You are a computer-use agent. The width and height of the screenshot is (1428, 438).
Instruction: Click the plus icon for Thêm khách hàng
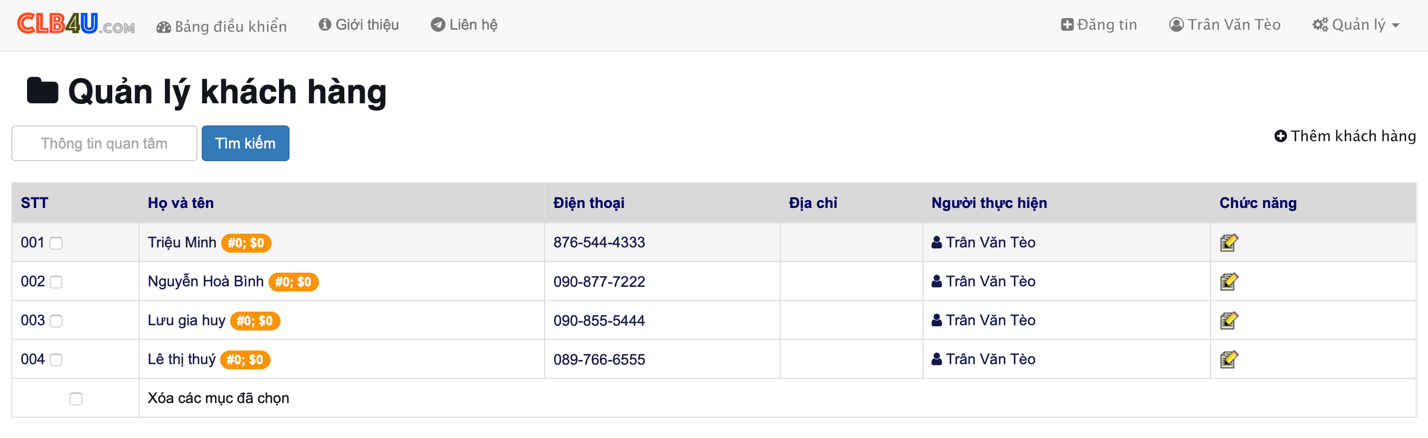click(x=1280, y=136)
